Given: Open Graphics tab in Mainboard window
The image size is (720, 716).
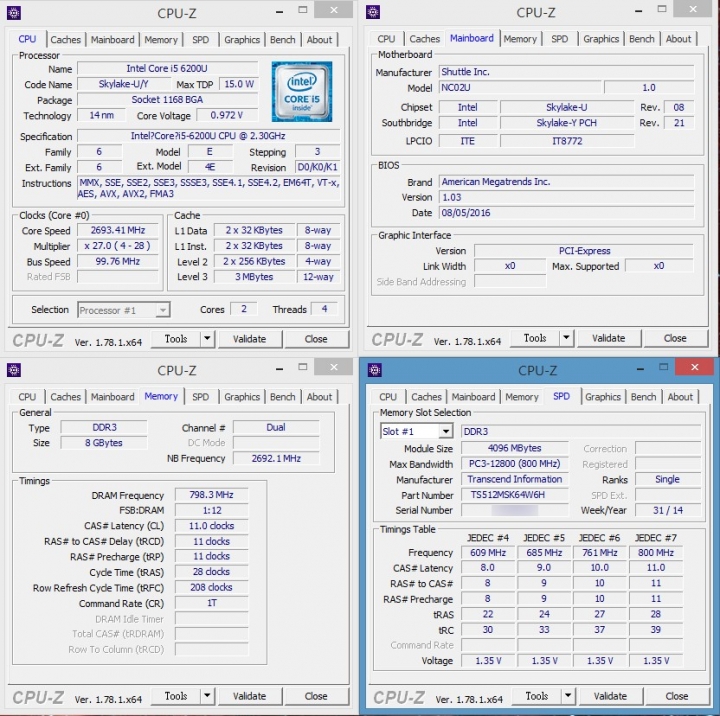Looking at the screenshot, I should pyautogui.click(x=601, y=39).
